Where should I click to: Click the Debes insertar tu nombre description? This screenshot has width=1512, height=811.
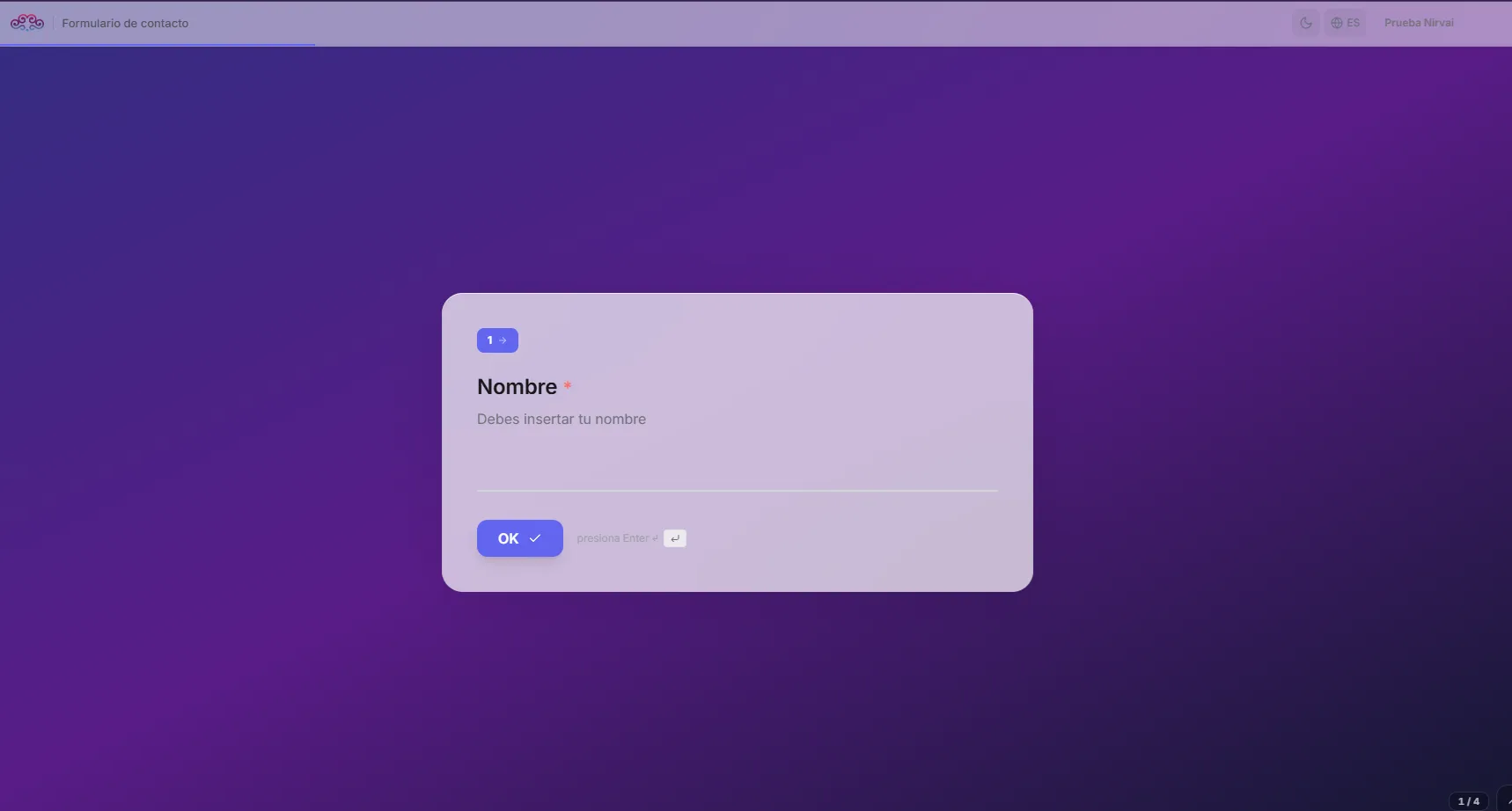(561, 420)
